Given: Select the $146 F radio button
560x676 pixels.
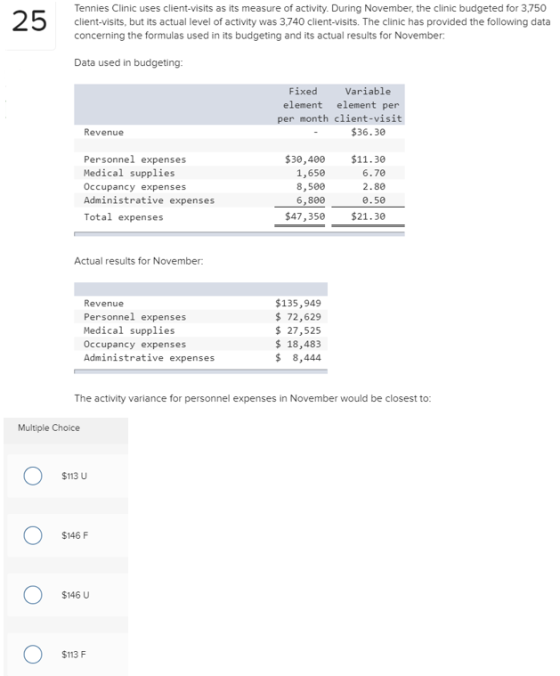Looking at the screenshot, I should tap(33, 535).
